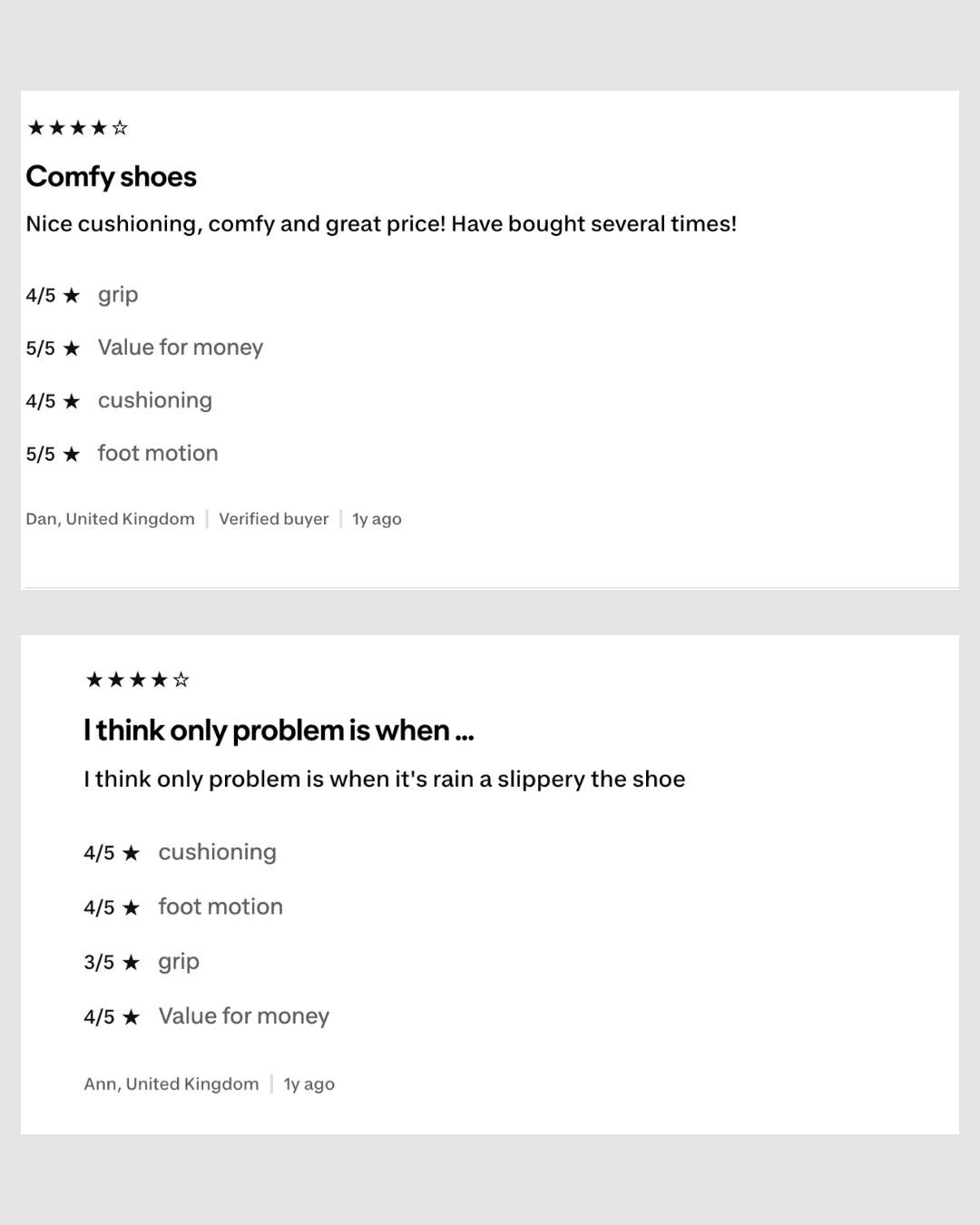Click the star beside Ann's 4/5 foot motion
980x1225 pixels.
coord(132,908)
